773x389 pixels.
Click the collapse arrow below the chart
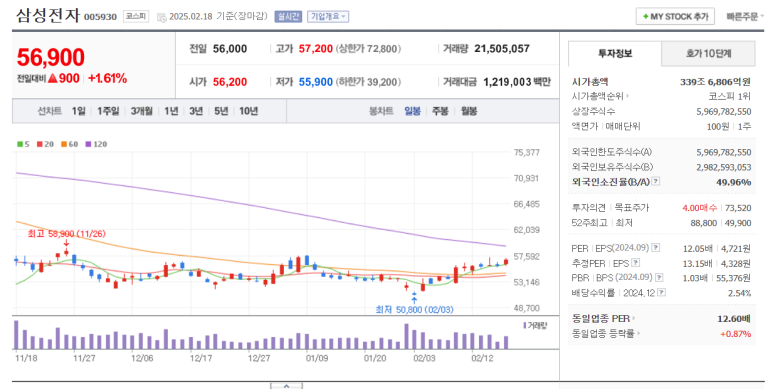[286, 386]
